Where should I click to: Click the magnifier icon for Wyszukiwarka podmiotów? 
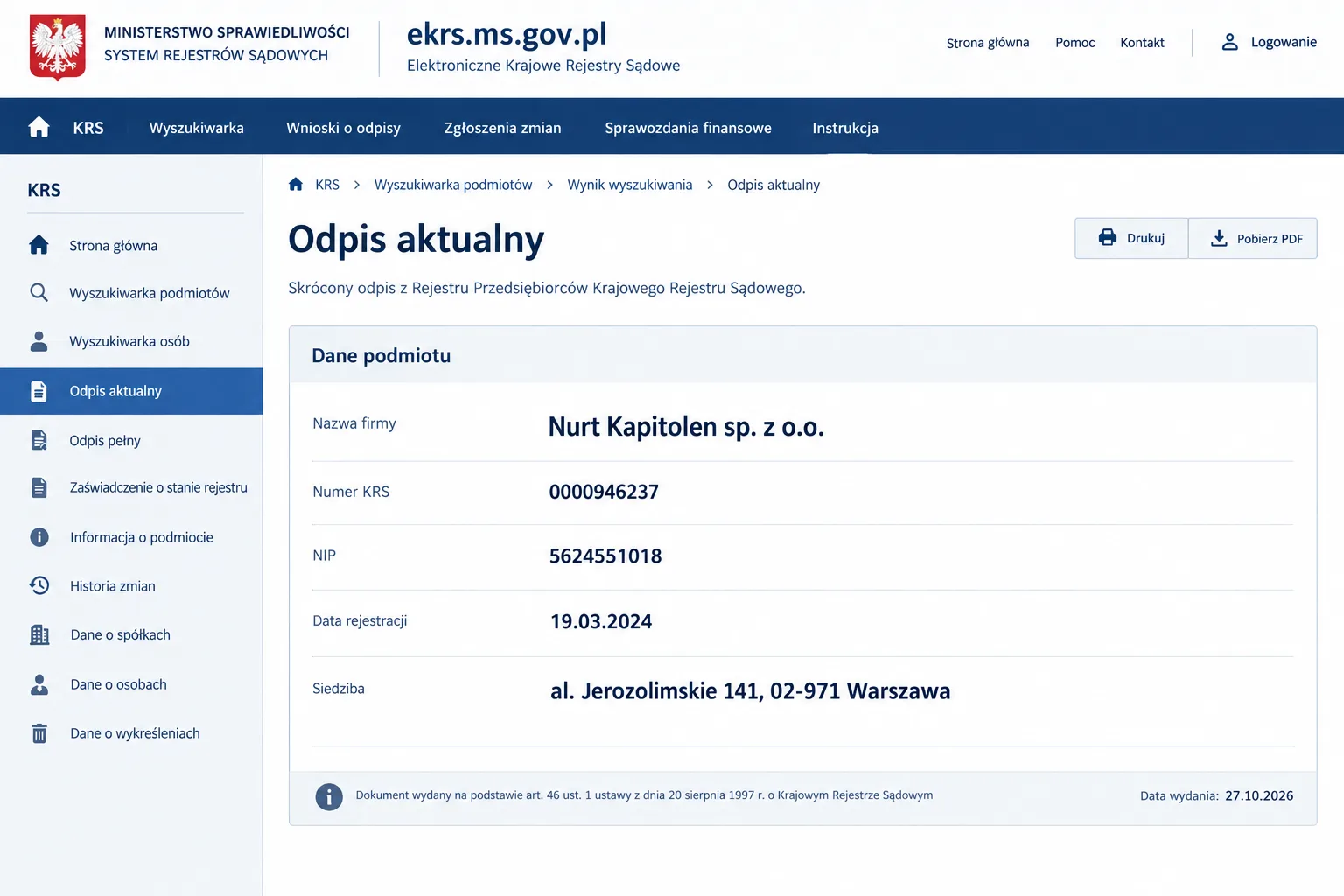(38, 292)
